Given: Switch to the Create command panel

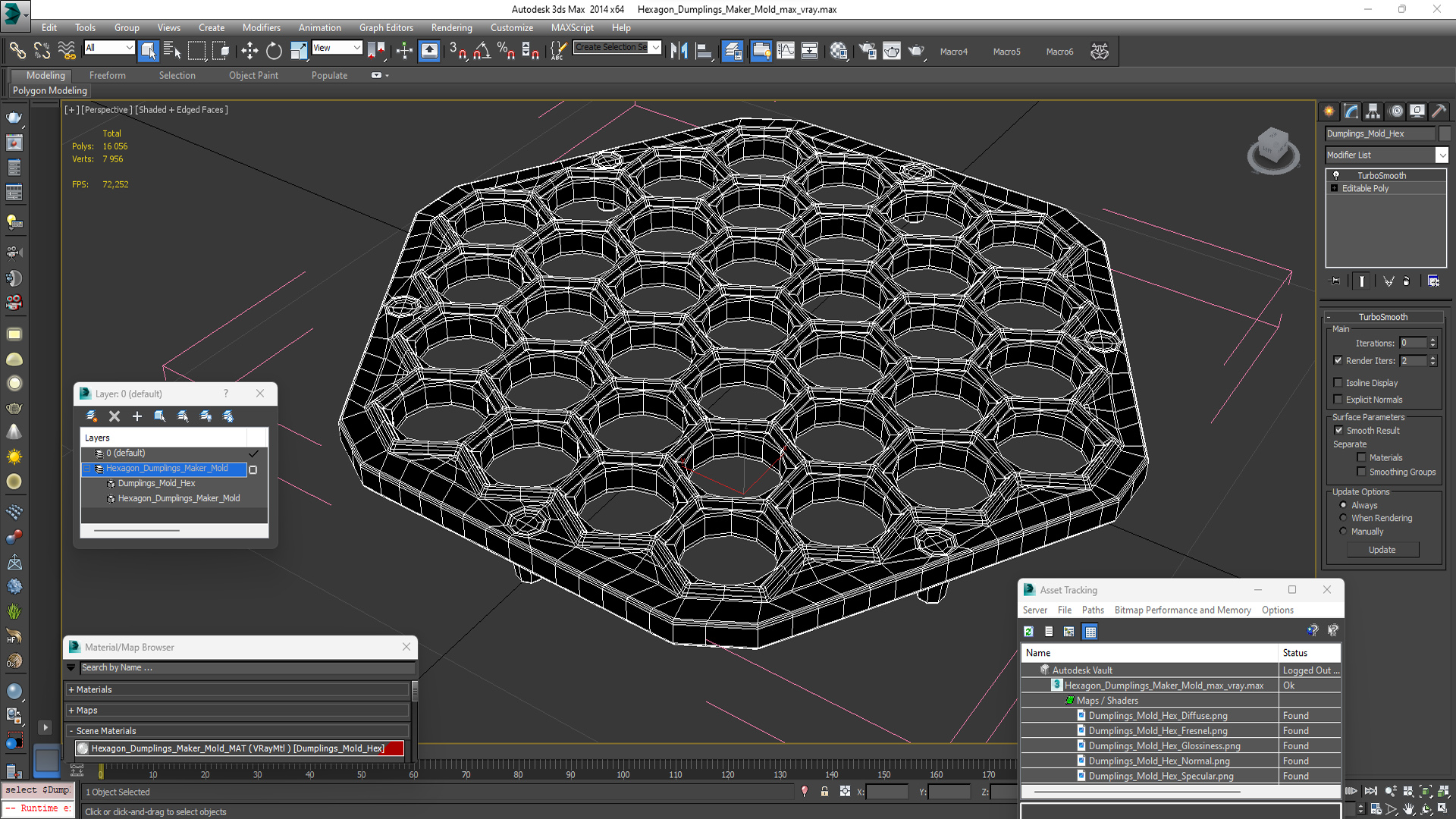Looking at the screenshot, I should 1329,111.
